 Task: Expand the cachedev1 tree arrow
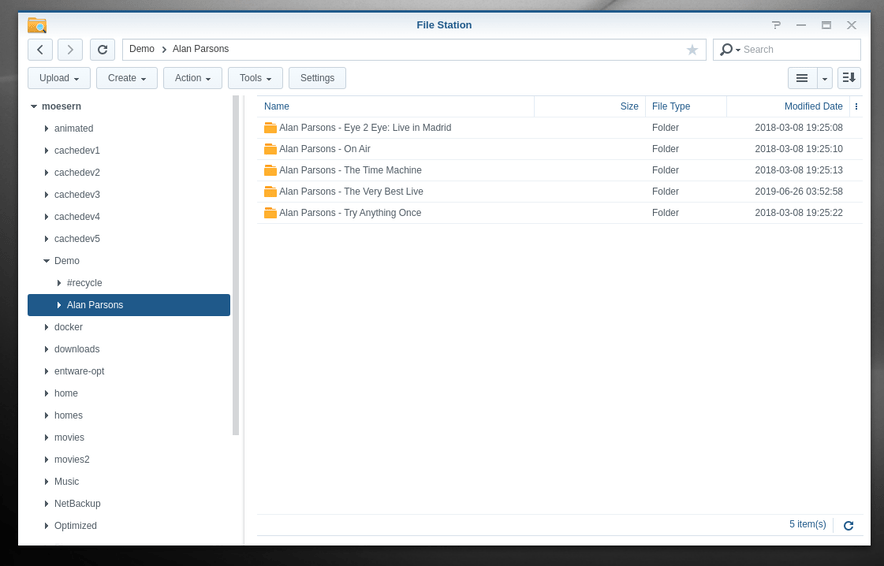pyautogui.click(x=46, y=151)
